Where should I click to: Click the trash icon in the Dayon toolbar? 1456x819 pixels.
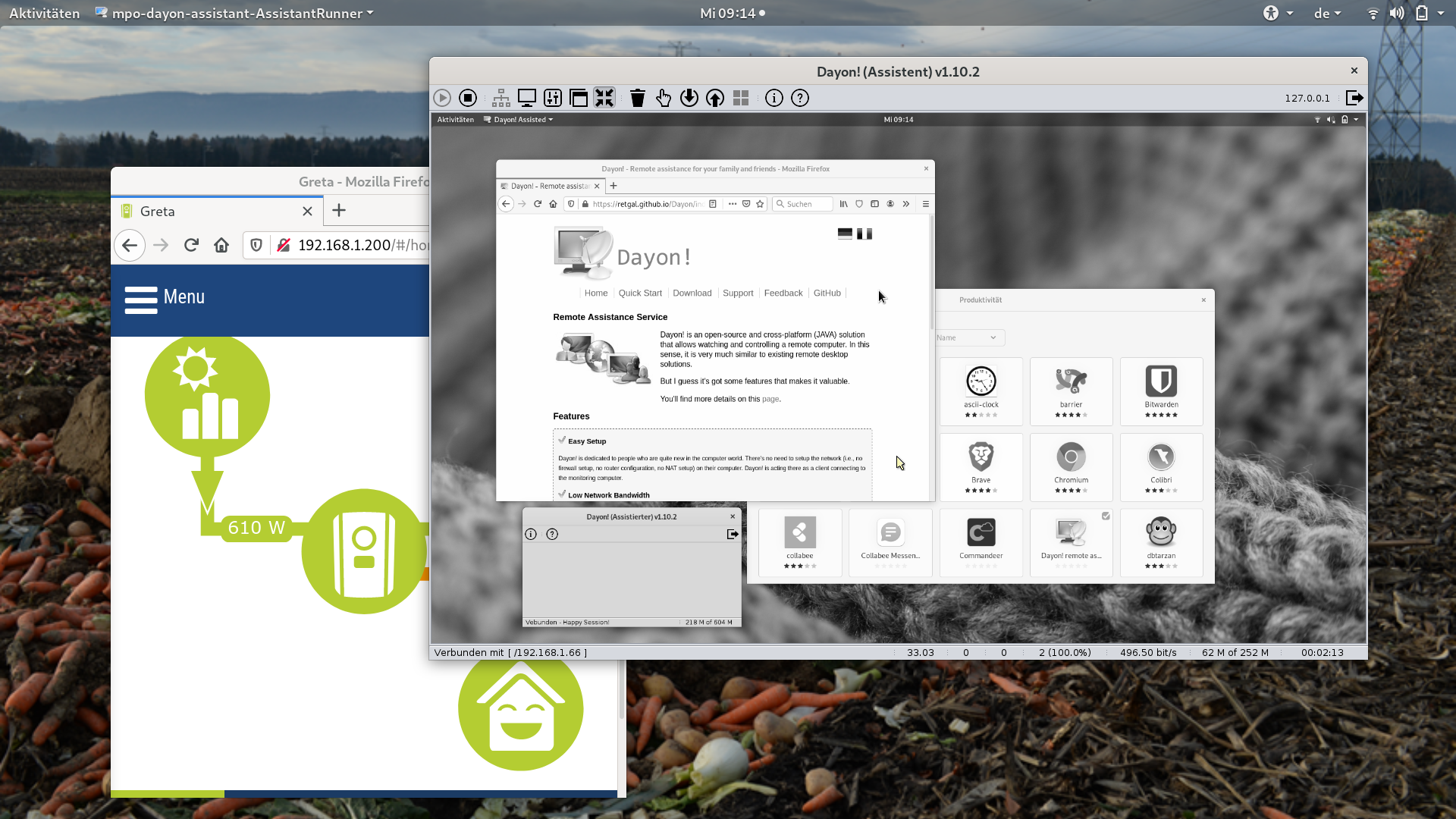(x=638, y=98)
